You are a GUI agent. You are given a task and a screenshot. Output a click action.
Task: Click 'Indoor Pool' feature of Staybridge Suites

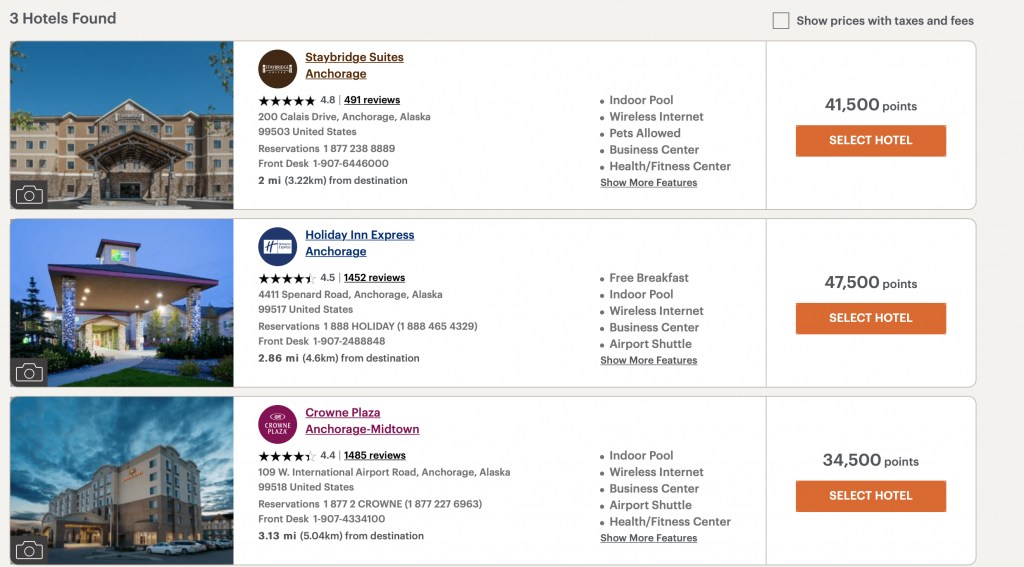tap(641, 101)
